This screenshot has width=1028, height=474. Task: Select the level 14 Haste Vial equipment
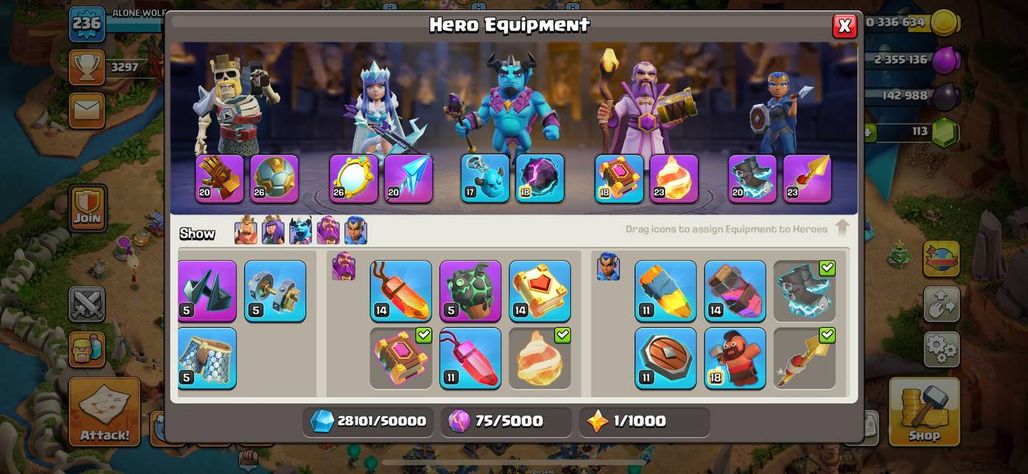click(x=735, y=290)
